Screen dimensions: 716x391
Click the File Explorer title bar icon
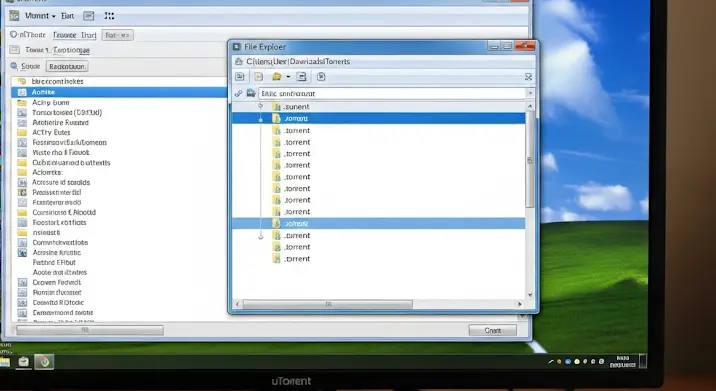237,47
